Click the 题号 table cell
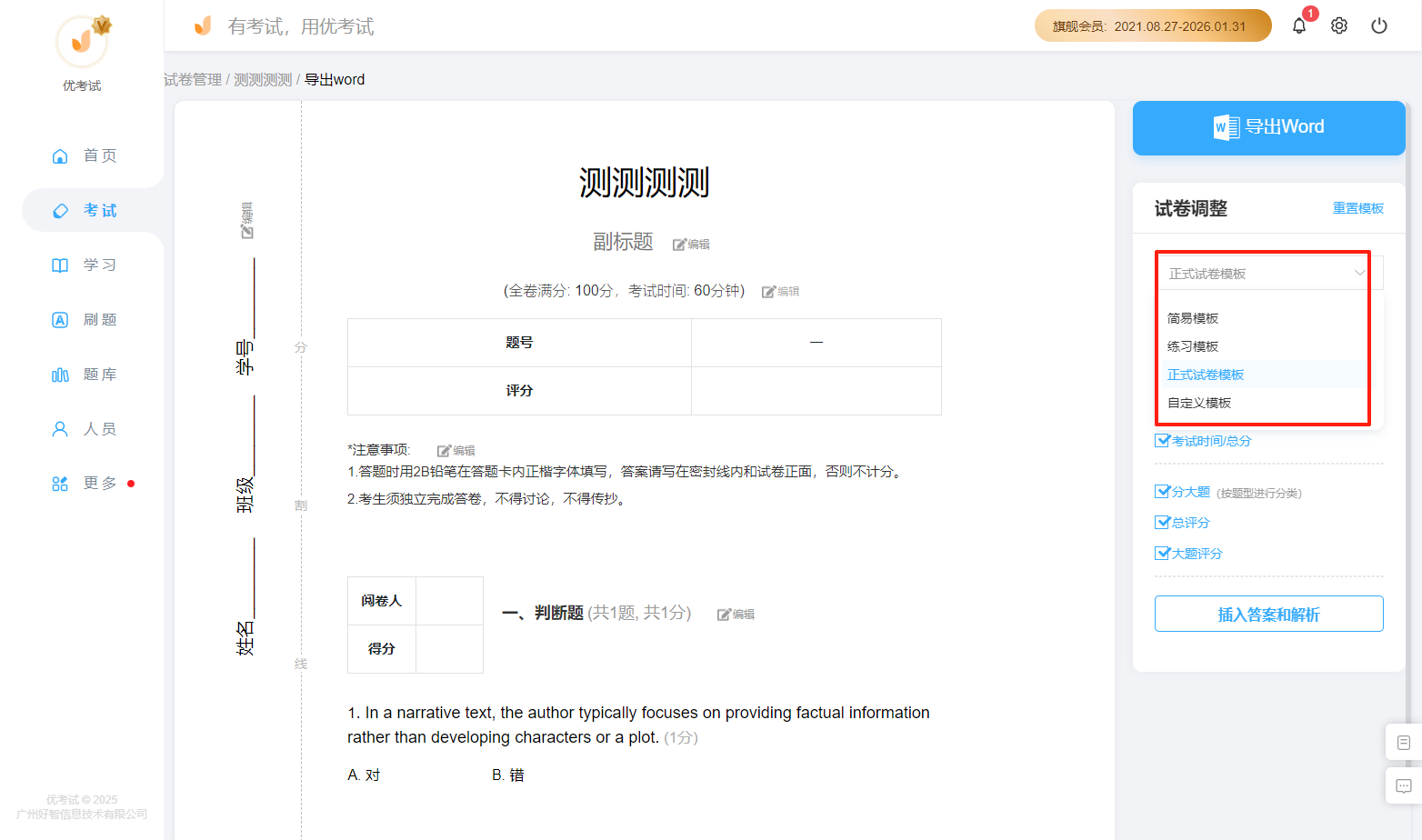This screenshot has height=840, width=1422. pyautogui.click(x=519, y=343)
